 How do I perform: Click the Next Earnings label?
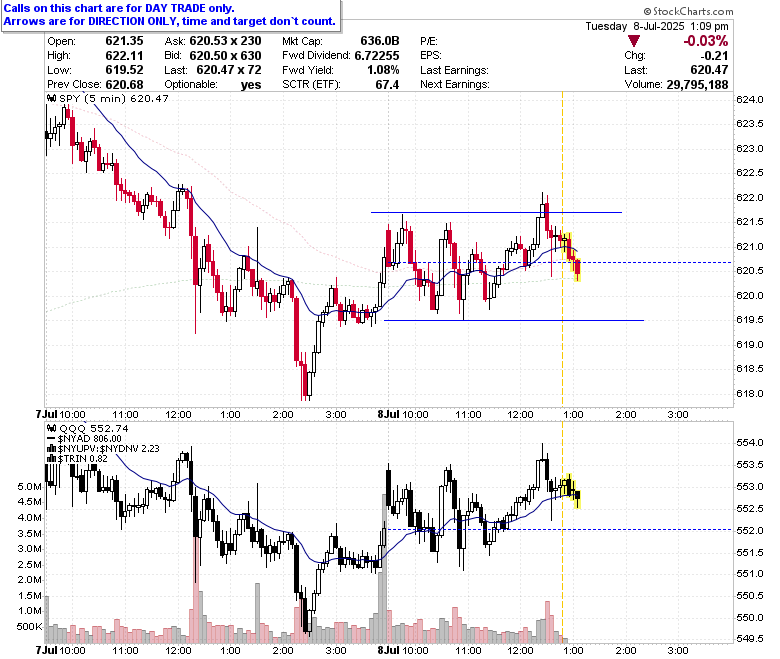point(455,85)
